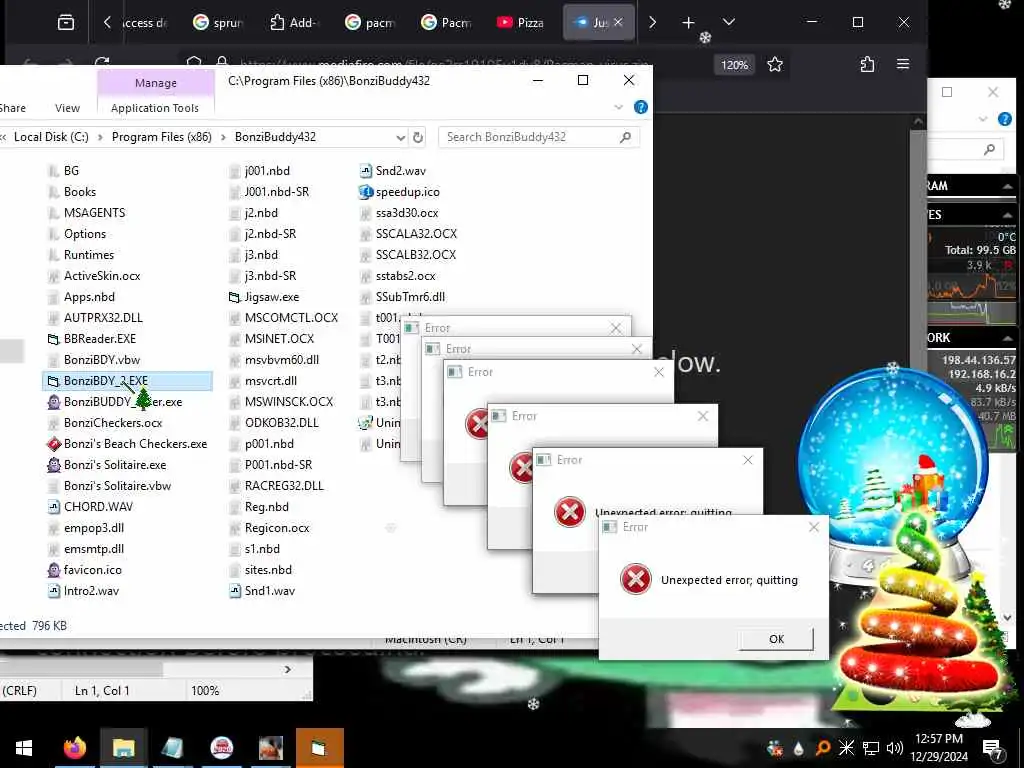Select the MSCOMCTL.OCX file

pos(283,318)
